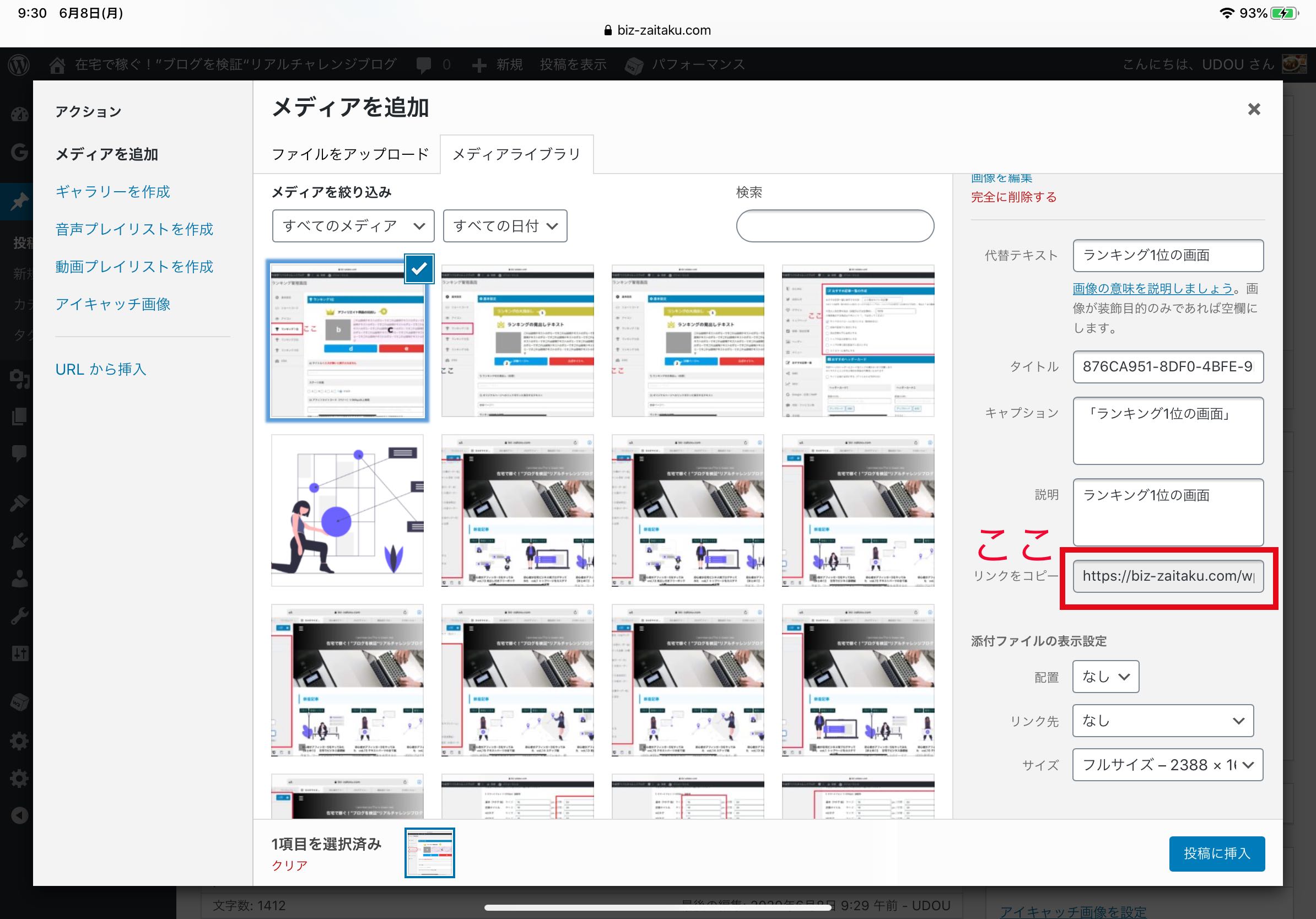
Task: Click the WordPress logo in the admin bar
Action: (x=19, y=64)
